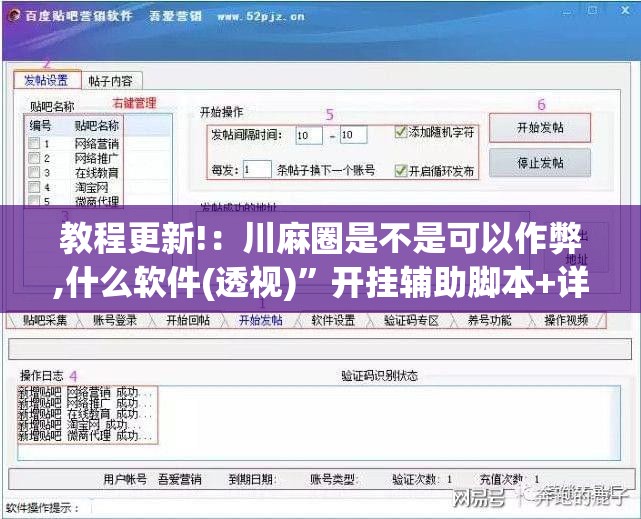Open the 贴吧采集 bottom tab
Screen dimensions: 641x519
click(45, 320)
